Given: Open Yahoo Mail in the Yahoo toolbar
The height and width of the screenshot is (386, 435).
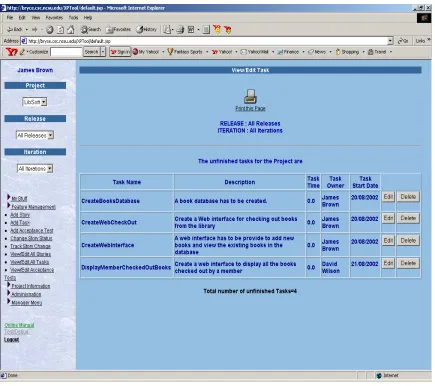Looking at the screenshot, I should tap(254, 52).
